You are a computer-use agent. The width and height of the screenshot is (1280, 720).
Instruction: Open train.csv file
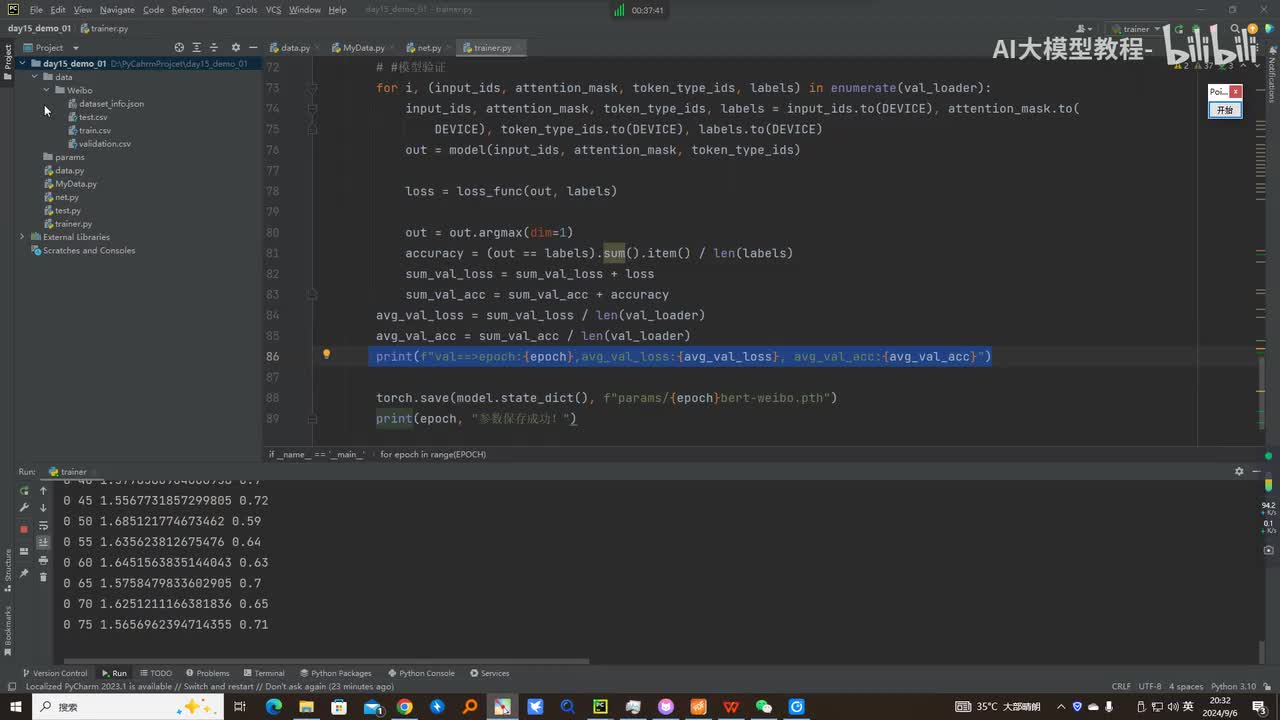click(x=89, y=130)
